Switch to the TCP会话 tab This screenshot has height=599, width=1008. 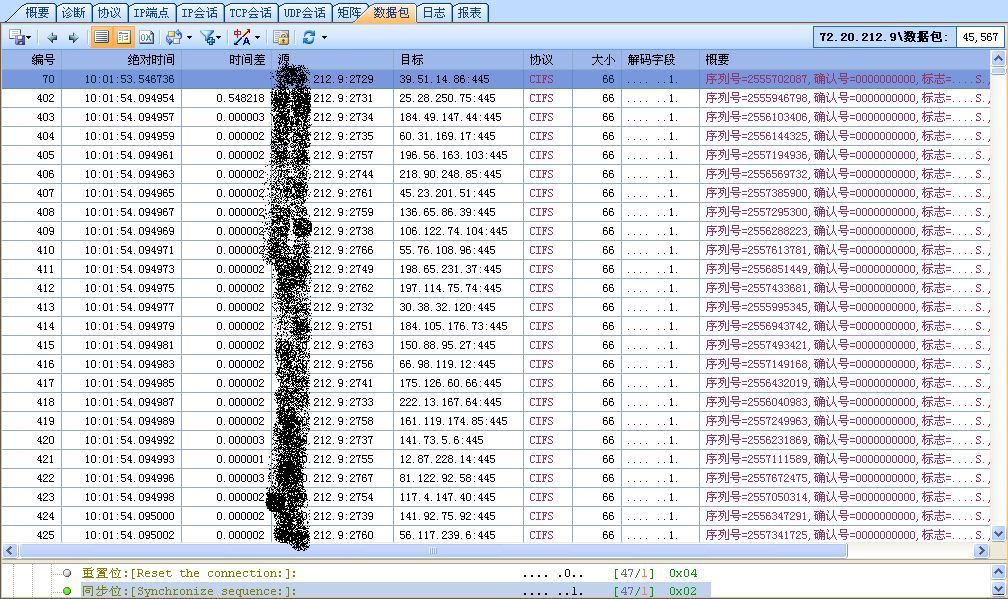[x=250, y=13]
